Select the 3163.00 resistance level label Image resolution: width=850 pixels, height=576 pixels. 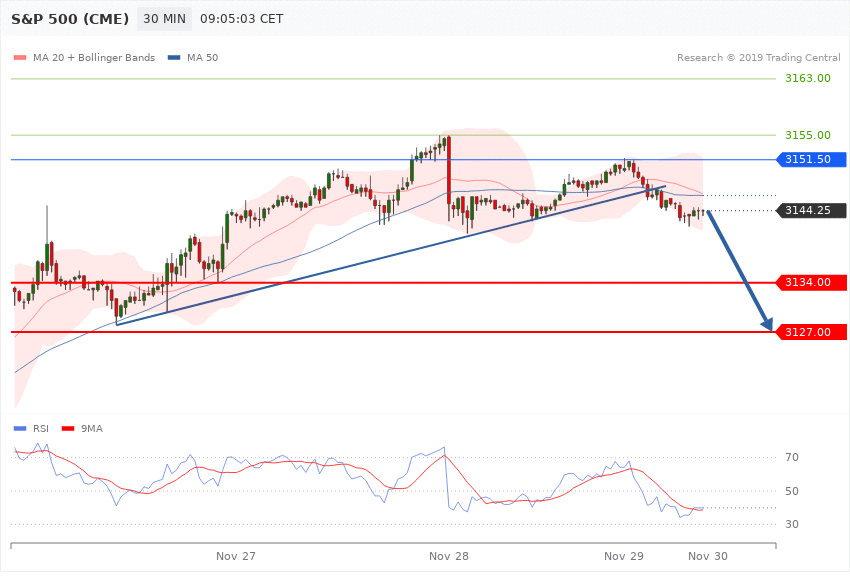coord(808,78)
